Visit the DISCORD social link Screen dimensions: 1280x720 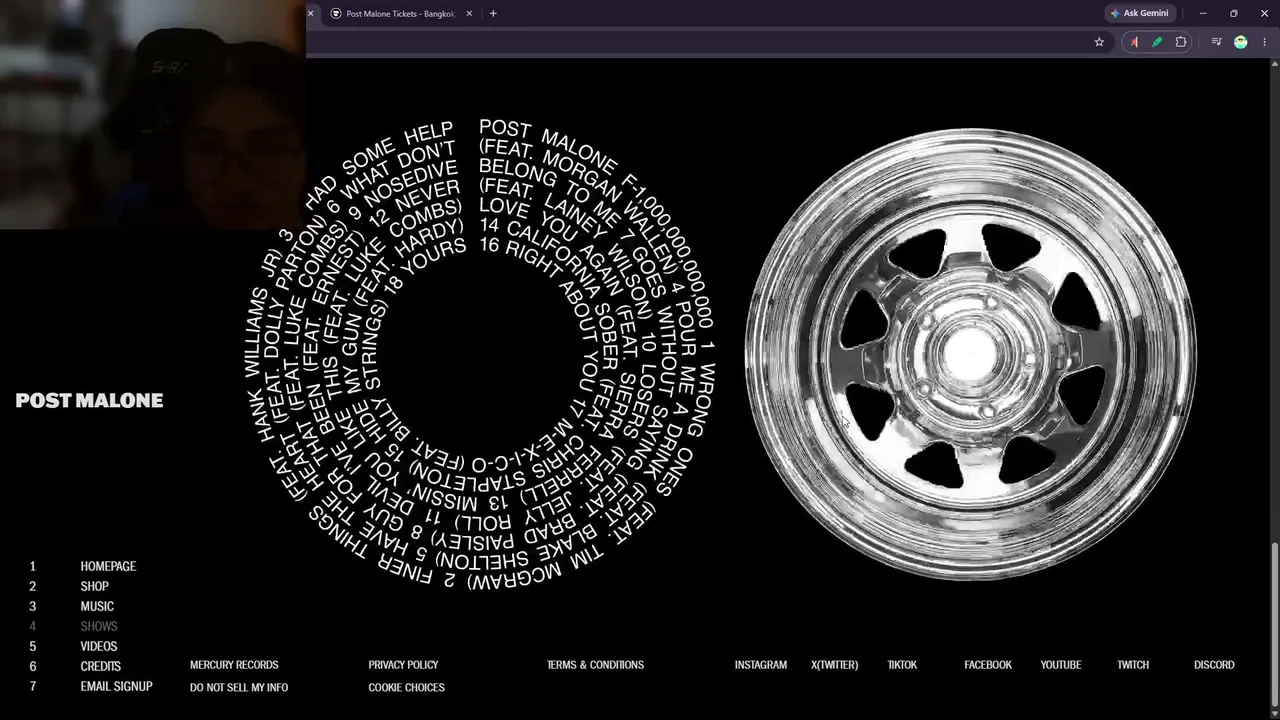tap(1214, 665)
